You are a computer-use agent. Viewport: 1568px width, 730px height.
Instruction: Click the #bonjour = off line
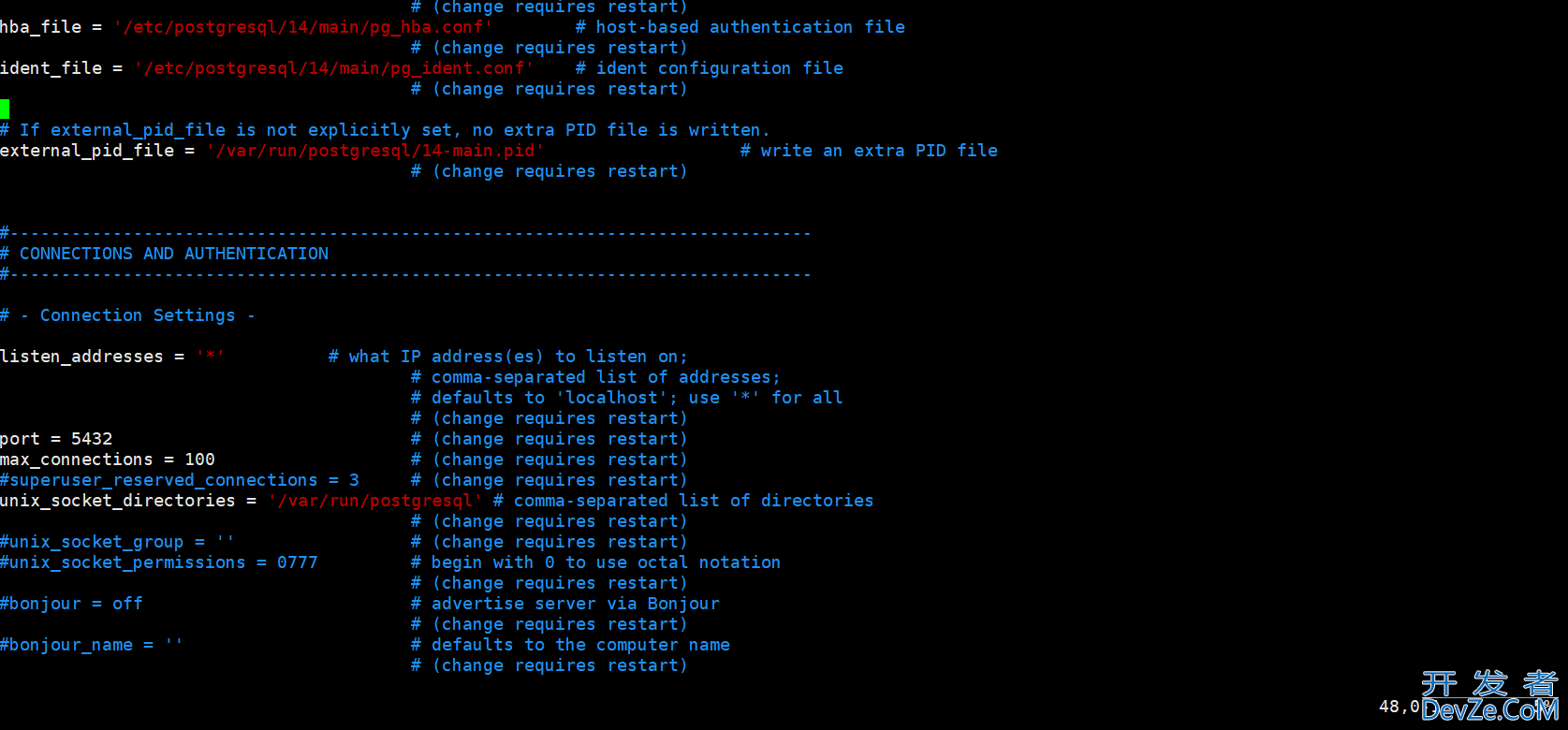(72, 604)
